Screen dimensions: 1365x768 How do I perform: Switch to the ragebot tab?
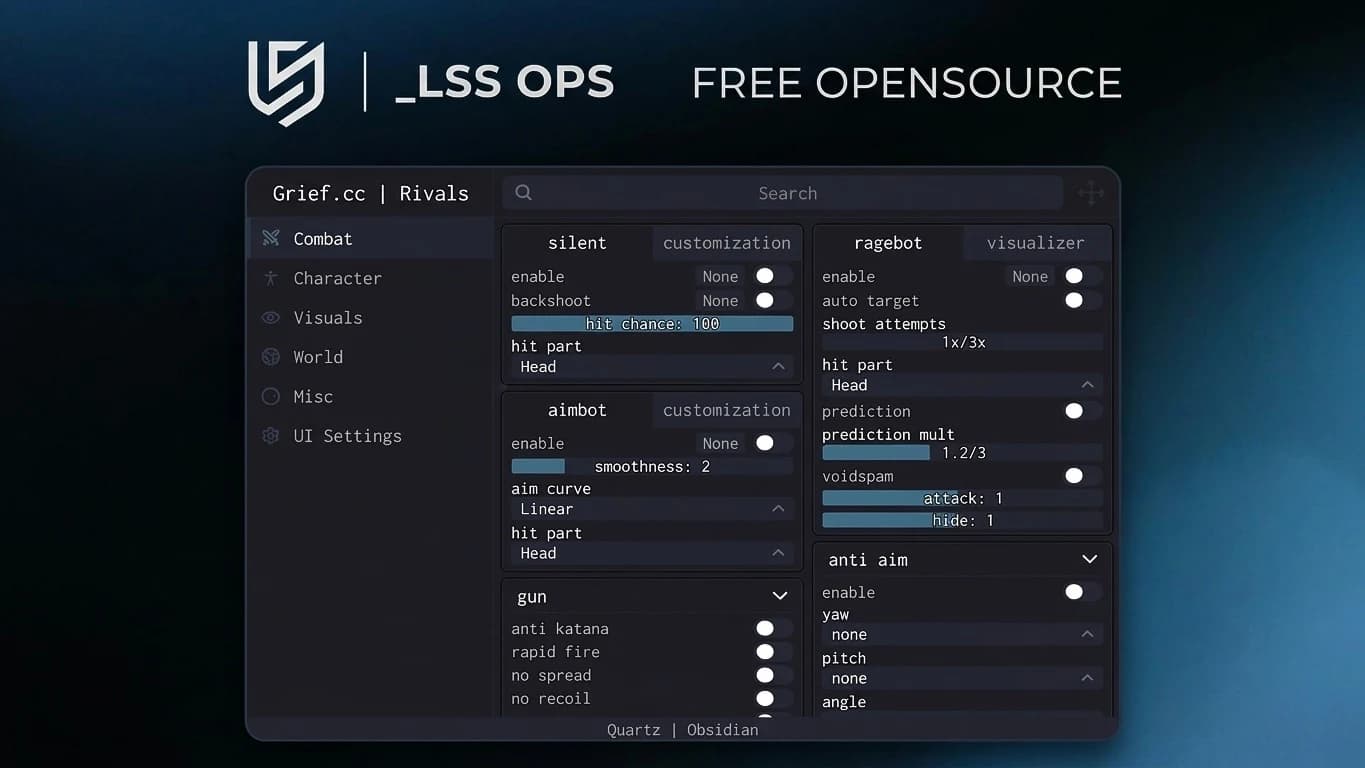pyautogui.click(x=888, y=243)
